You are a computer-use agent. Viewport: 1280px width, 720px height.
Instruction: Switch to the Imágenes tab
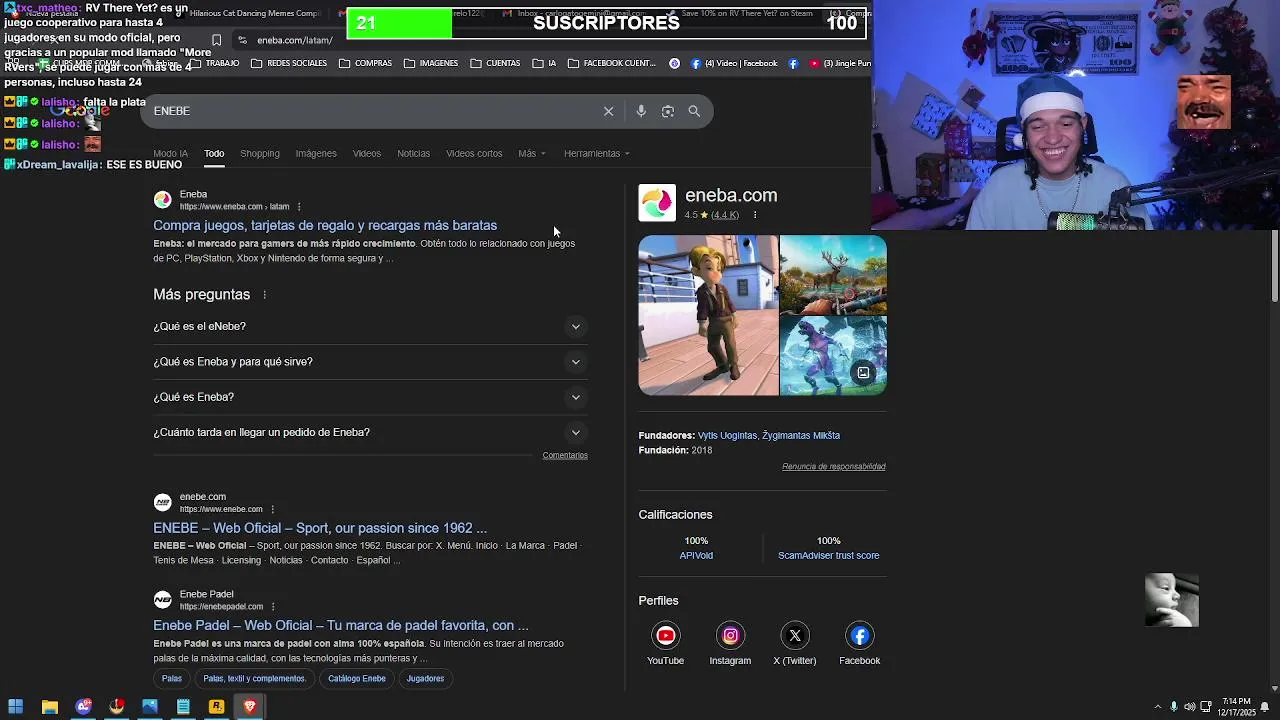click(x=316, y=153)
